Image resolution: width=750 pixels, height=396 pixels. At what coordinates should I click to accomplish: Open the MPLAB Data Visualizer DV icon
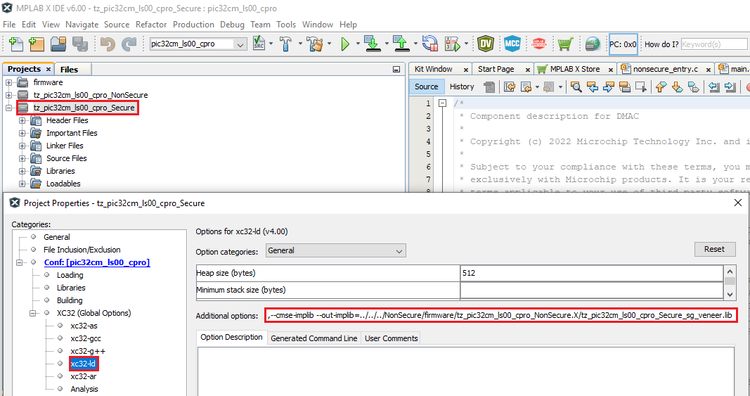[486, 44]
